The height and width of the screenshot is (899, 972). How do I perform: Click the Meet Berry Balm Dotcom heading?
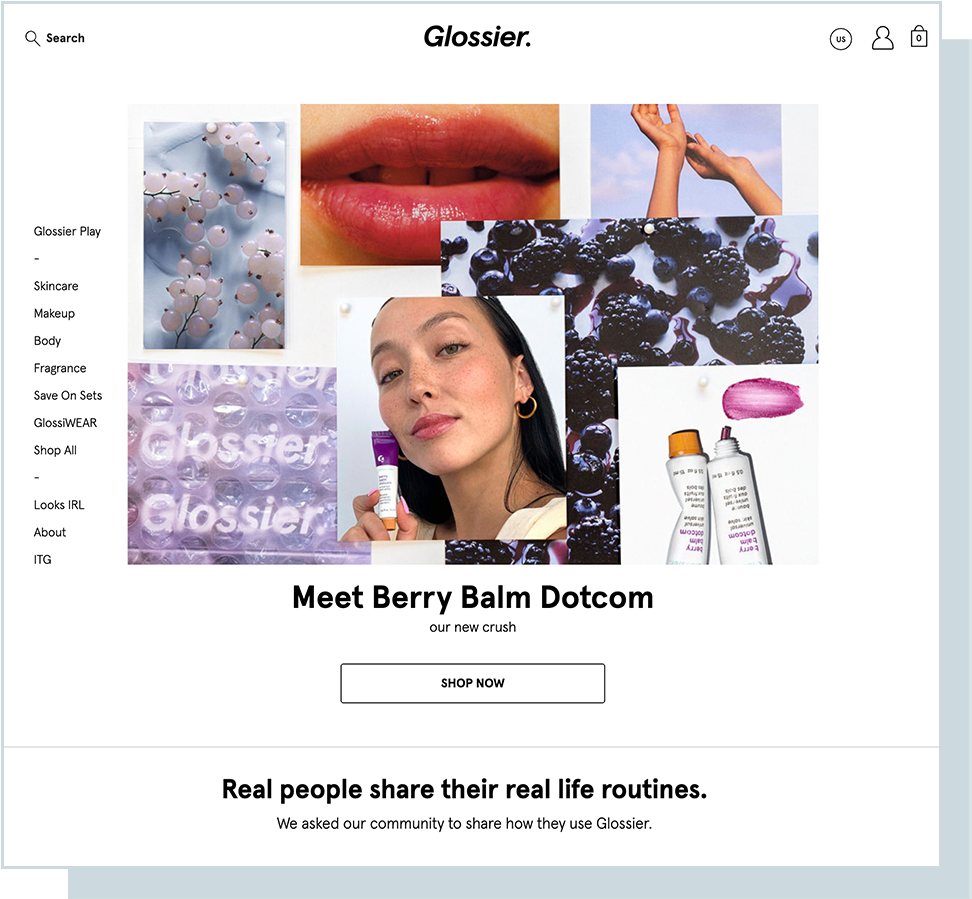472,598
